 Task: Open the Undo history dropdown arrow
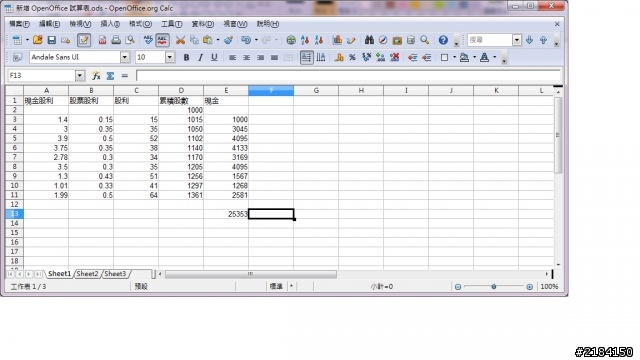(256, 40)
